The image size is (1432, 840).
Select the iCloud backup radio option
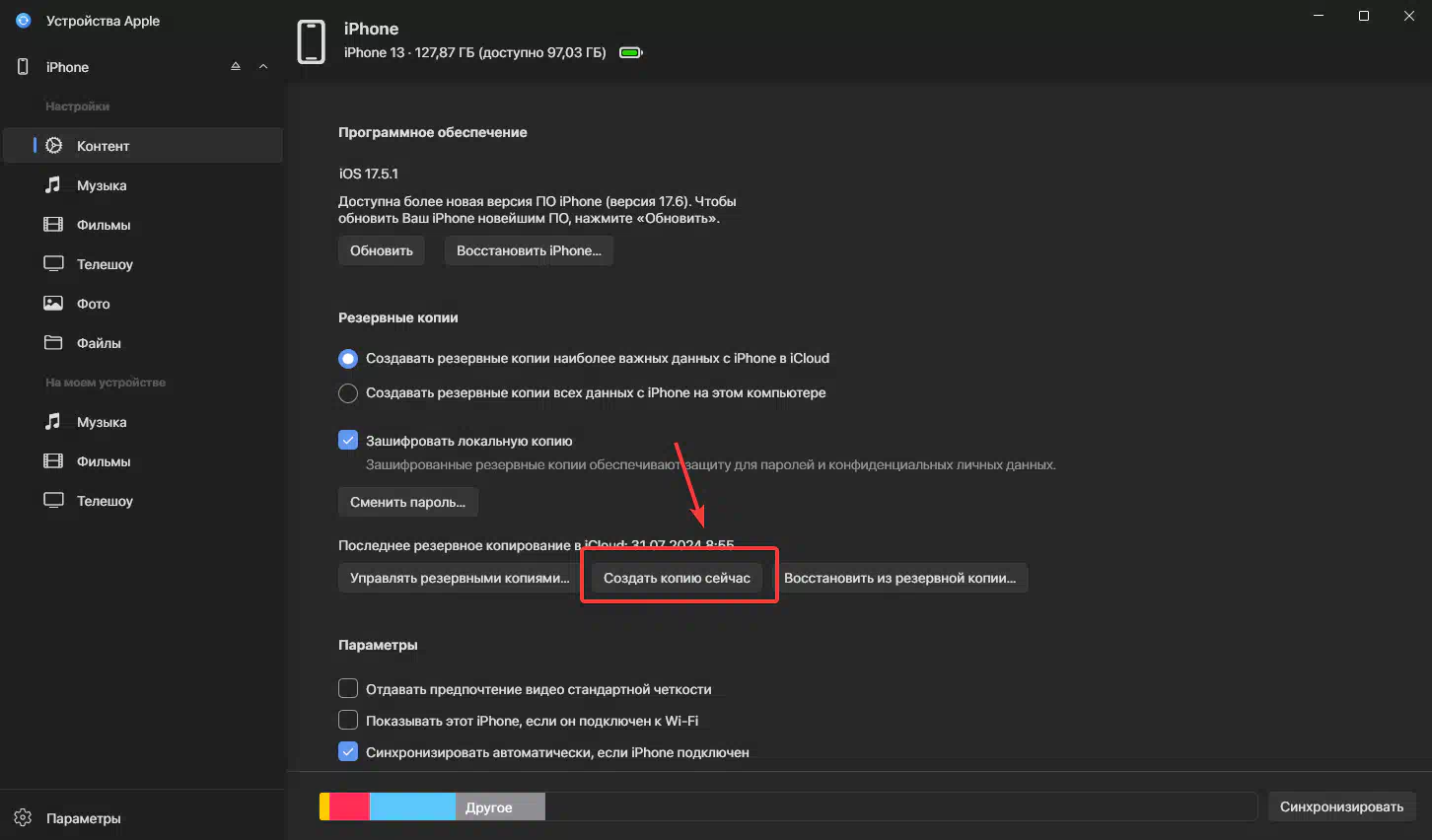(348, 358)
